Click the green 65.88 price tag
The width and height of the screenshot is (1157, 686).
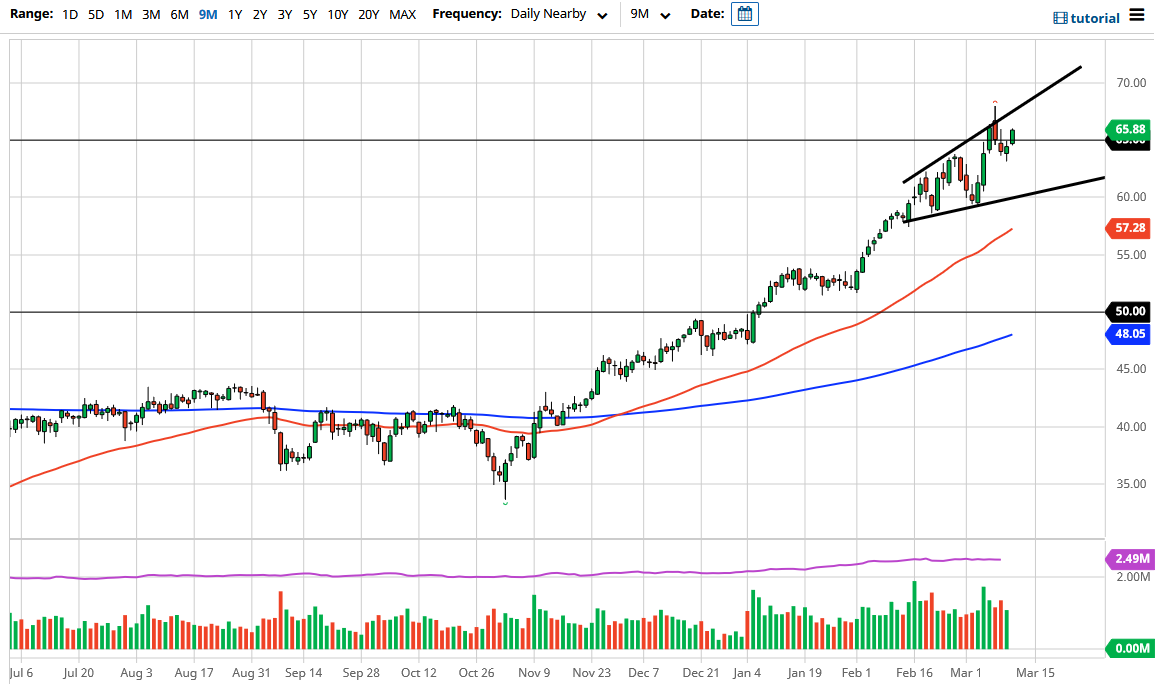click(x=1131, y=130)
